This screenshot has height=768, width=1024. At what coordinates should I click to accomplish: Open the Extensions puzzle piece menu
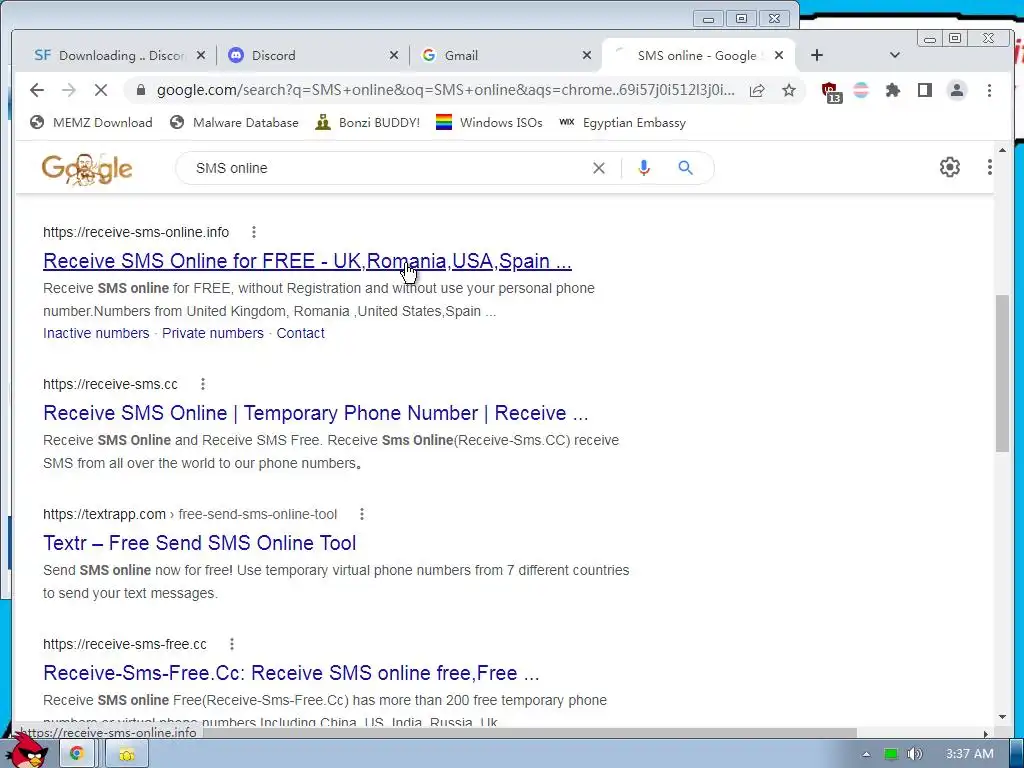click(893, 90)
